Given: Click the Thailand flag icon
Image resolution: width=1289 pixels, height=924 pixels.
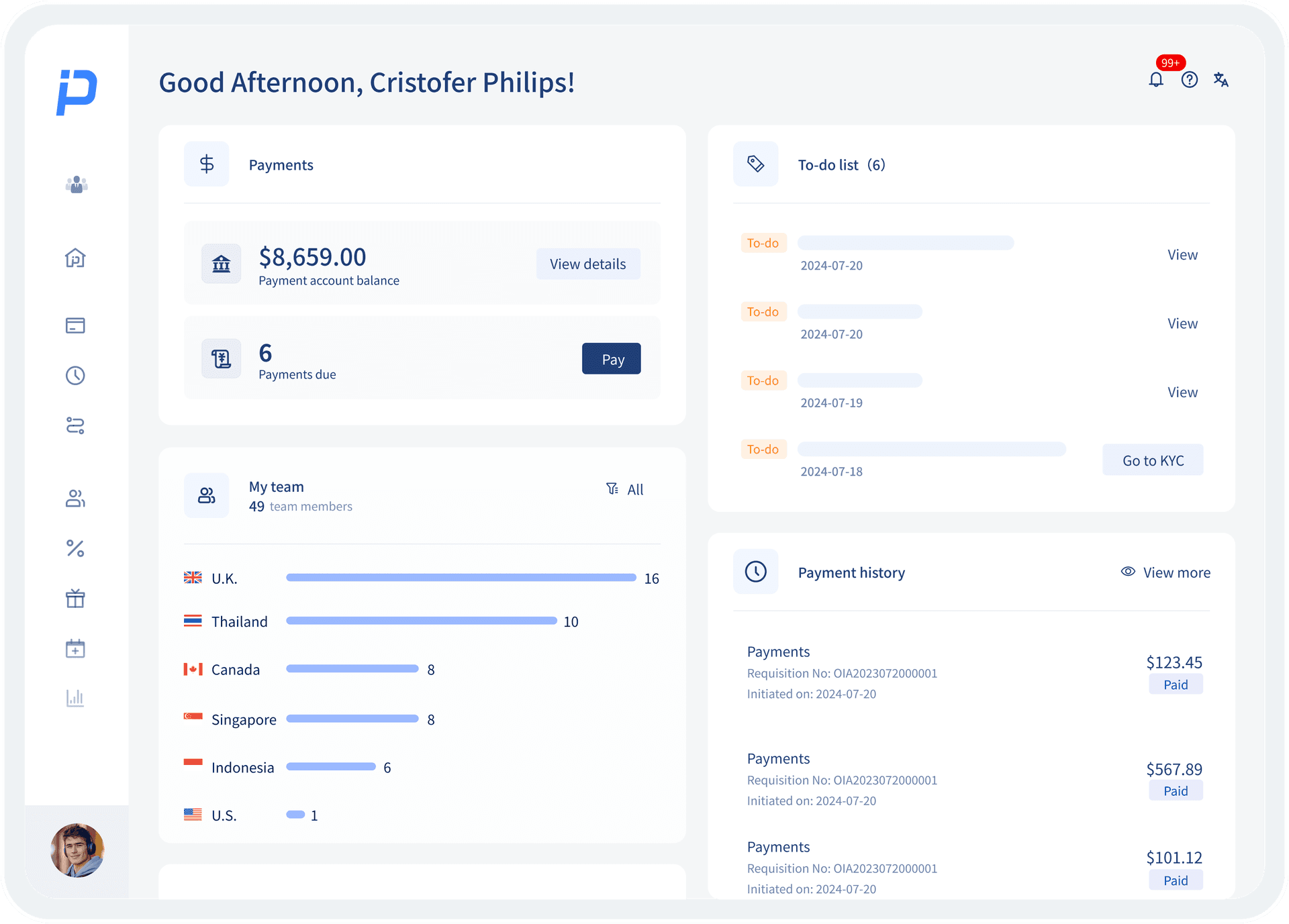Looking at the screenshot, I should pyautogui.click(x=193, y=621).
